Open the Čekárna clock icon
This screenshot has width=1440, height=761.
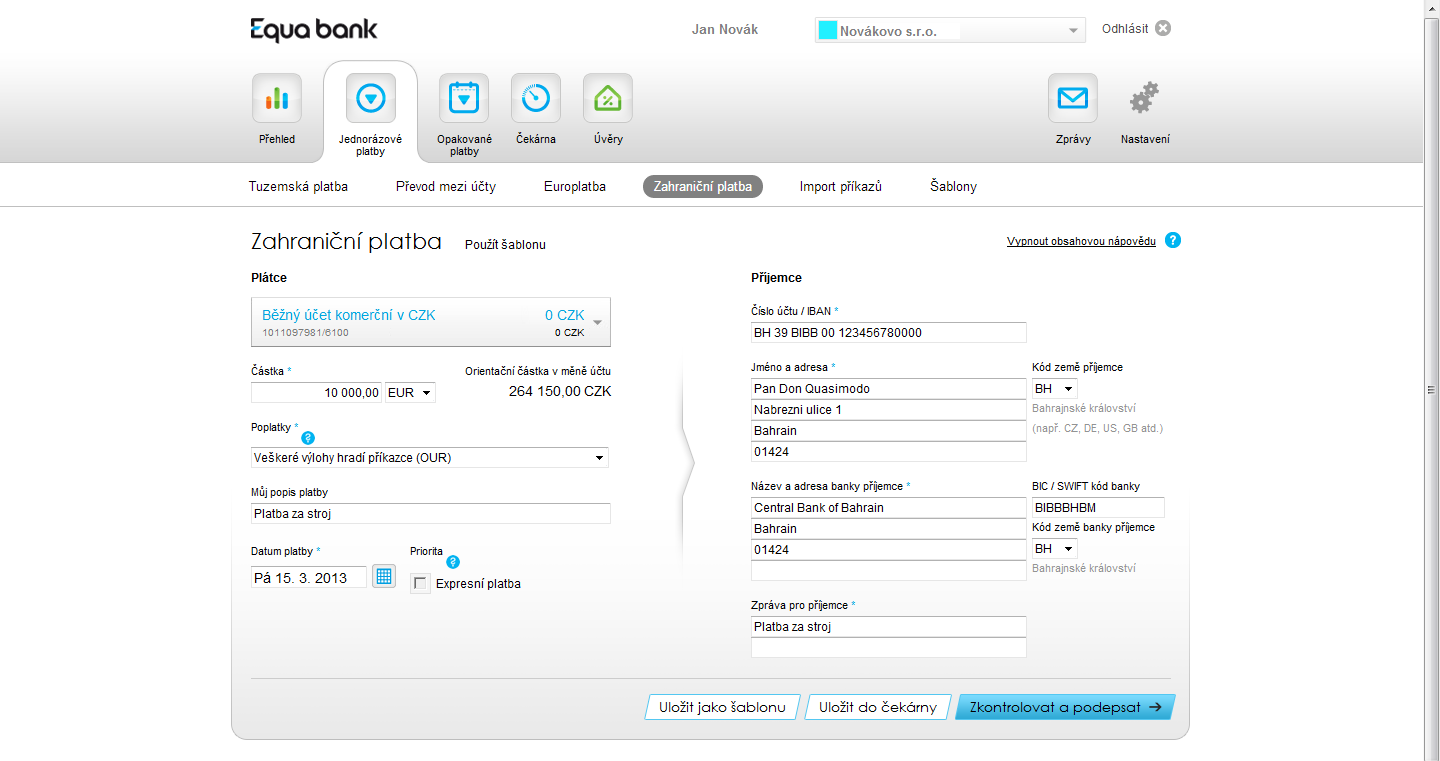(x=536, y=98)
